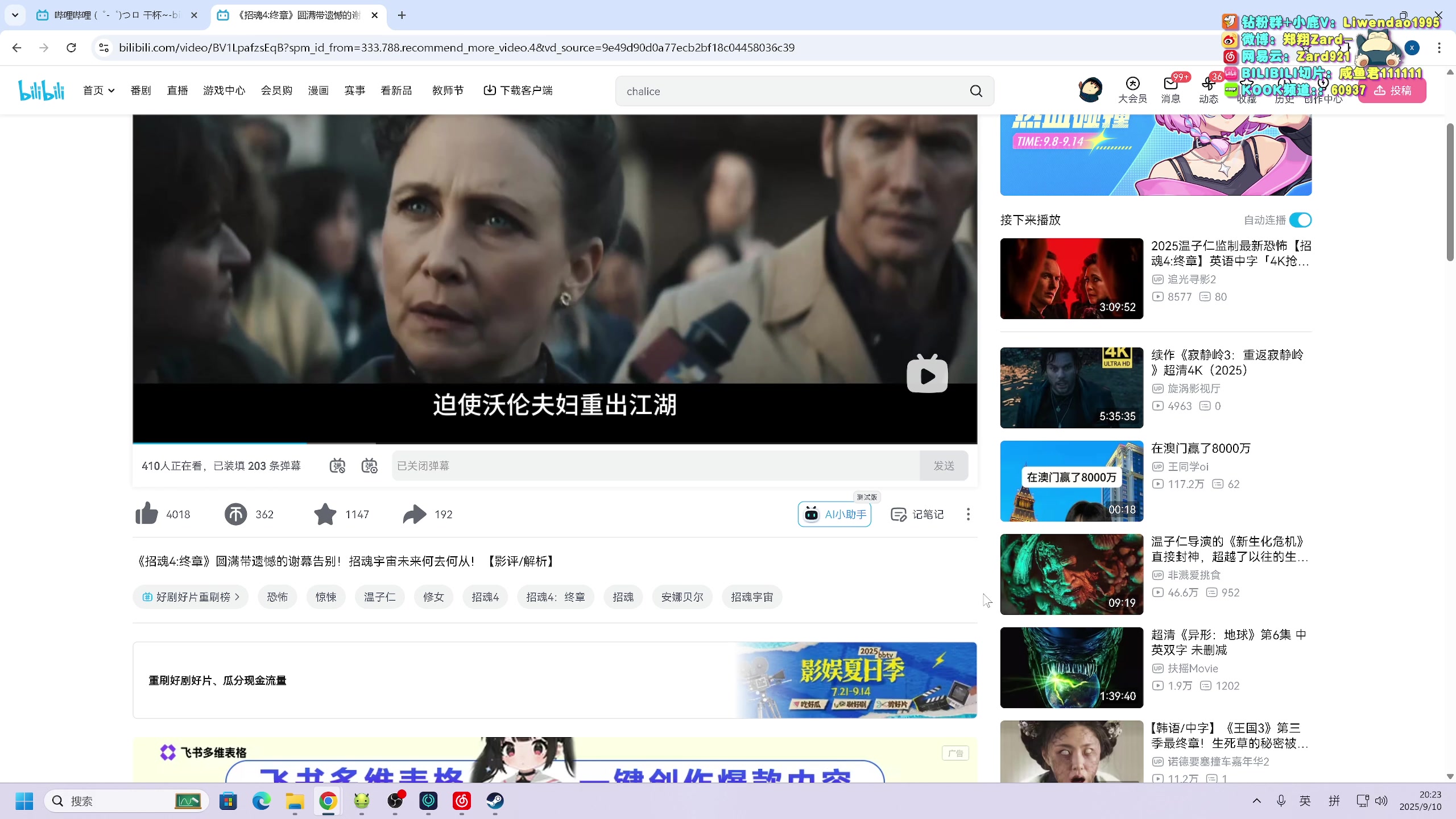1456x819 pixels.
Task: Open the 游戏中心 nav item
Action: [224, 90]
